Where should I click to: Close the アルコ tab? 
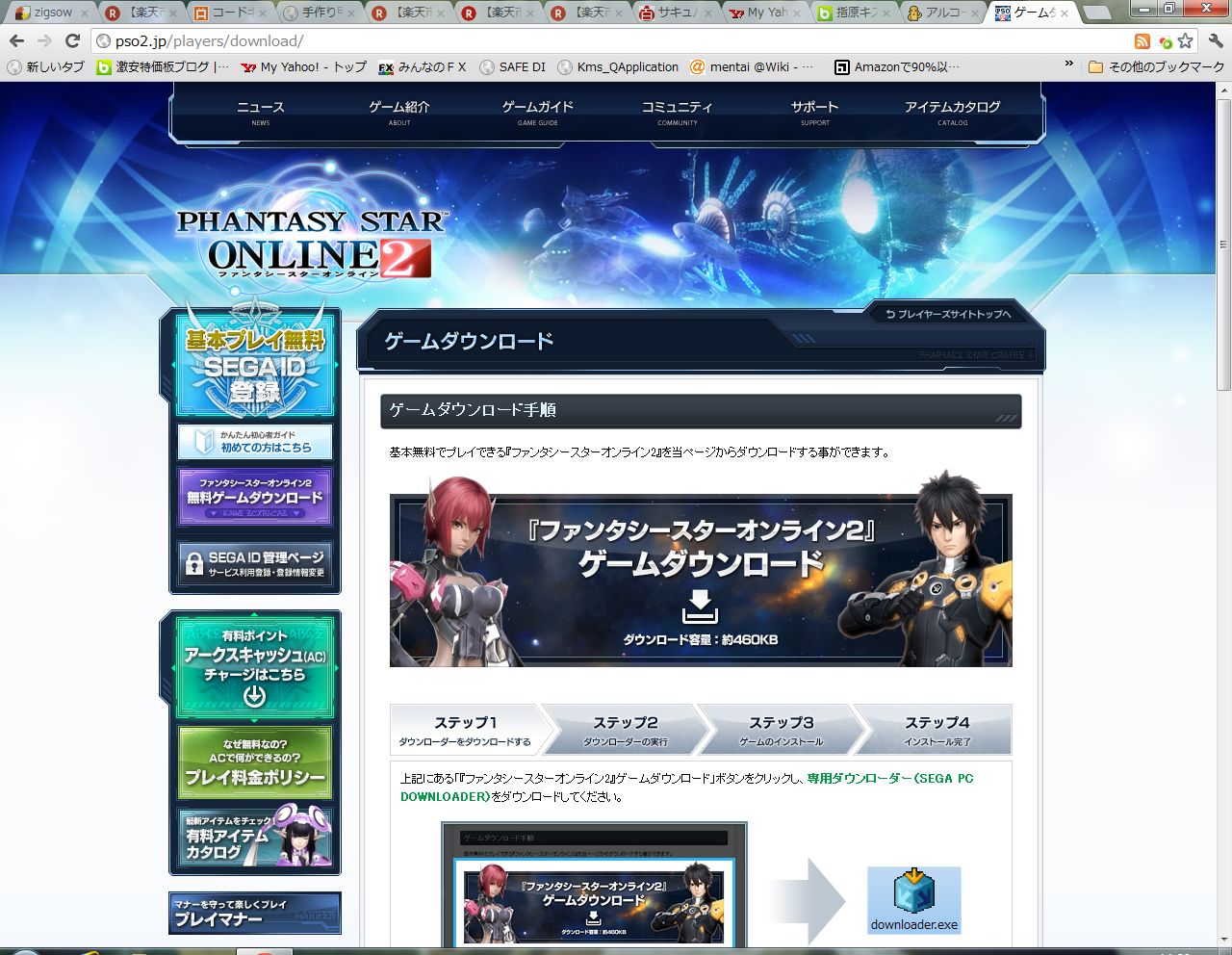coord(975,13)
